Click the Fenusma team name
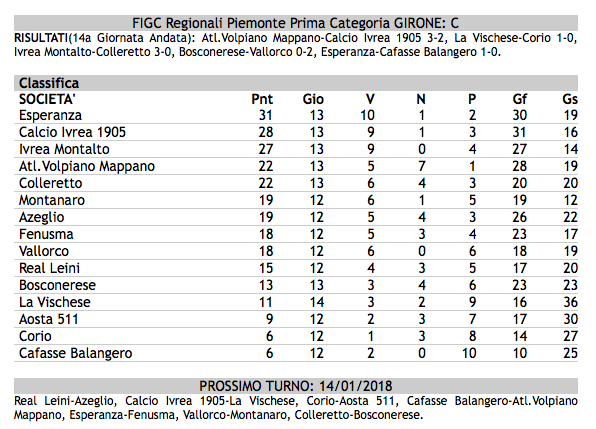 [46, 234]
